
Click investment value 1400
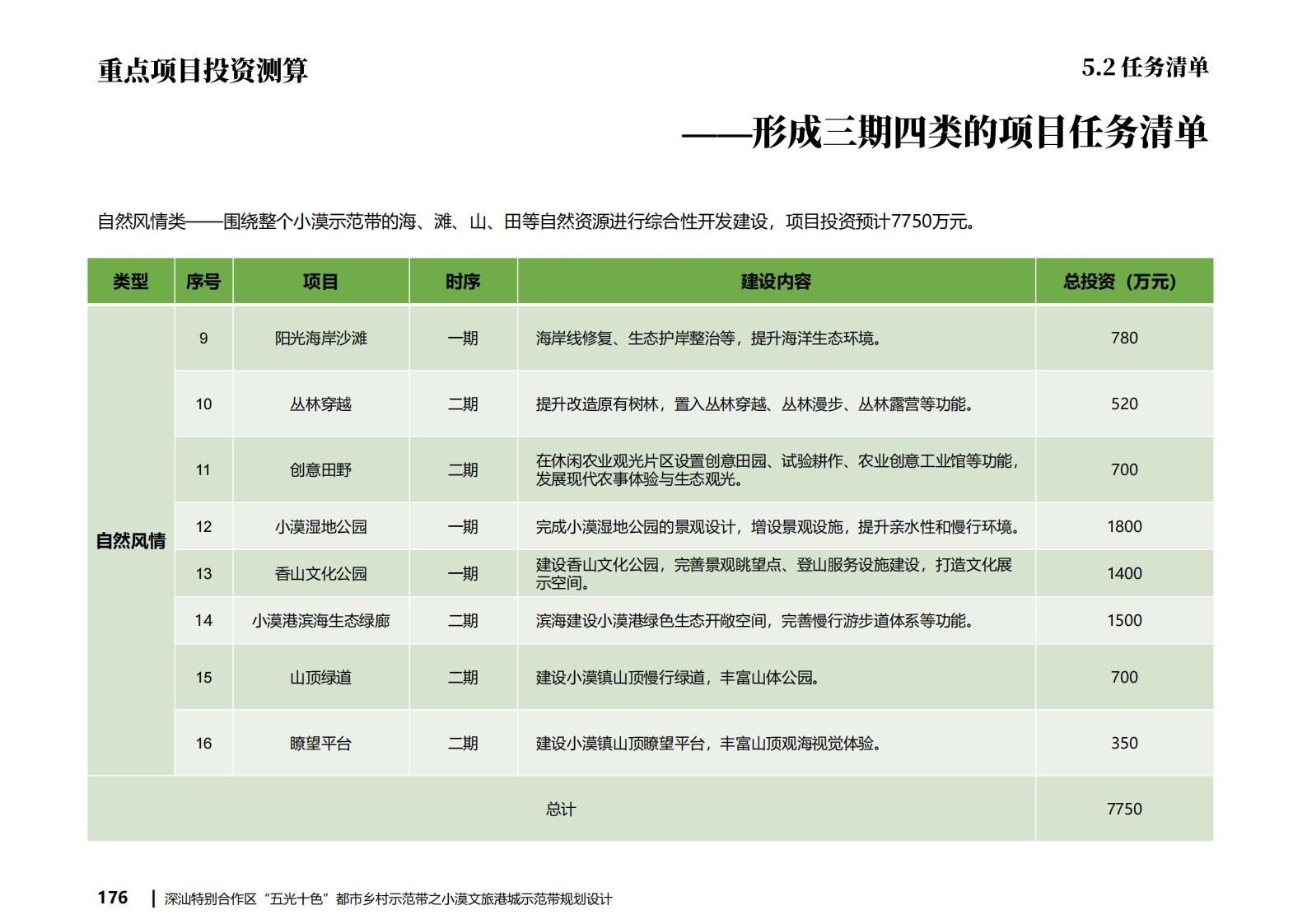tap(1124, 574)
